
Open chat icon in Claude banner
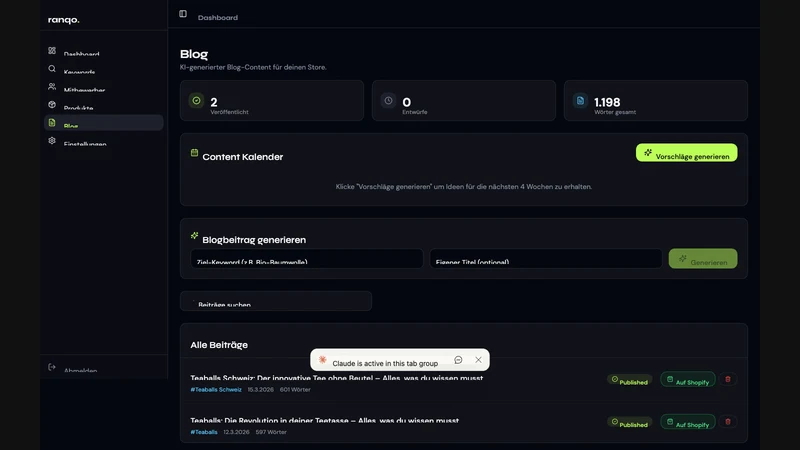pyautogui.click(x=458, y=360)
